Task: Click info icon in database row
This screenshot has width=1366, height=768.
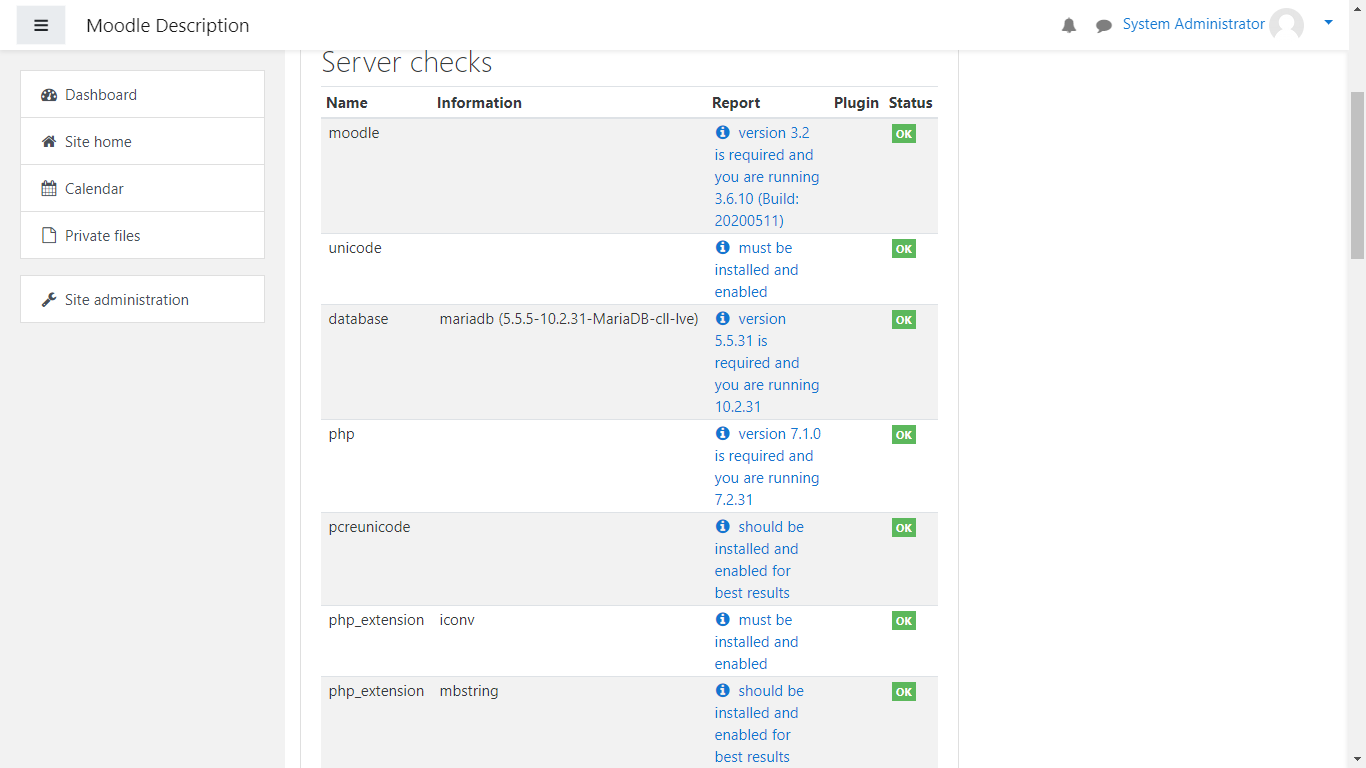Action: pyautogui.click(x=723, y=318)
